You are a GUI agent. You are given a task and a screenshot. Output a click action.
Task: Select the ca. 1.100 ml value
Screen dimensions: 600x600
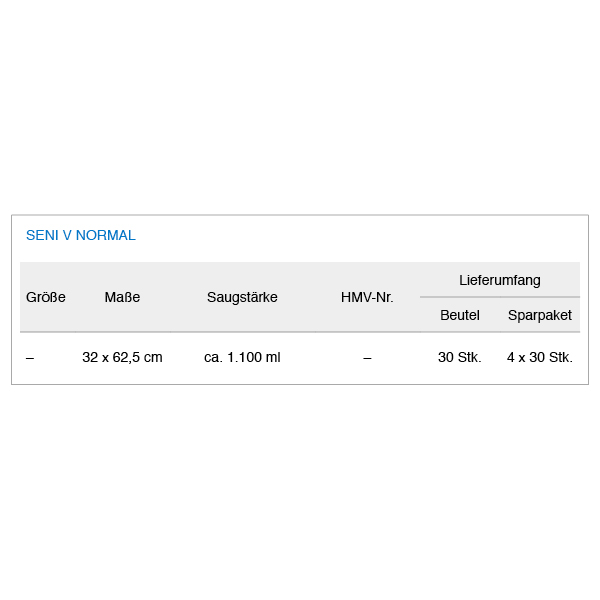click(x=242, y=357)
